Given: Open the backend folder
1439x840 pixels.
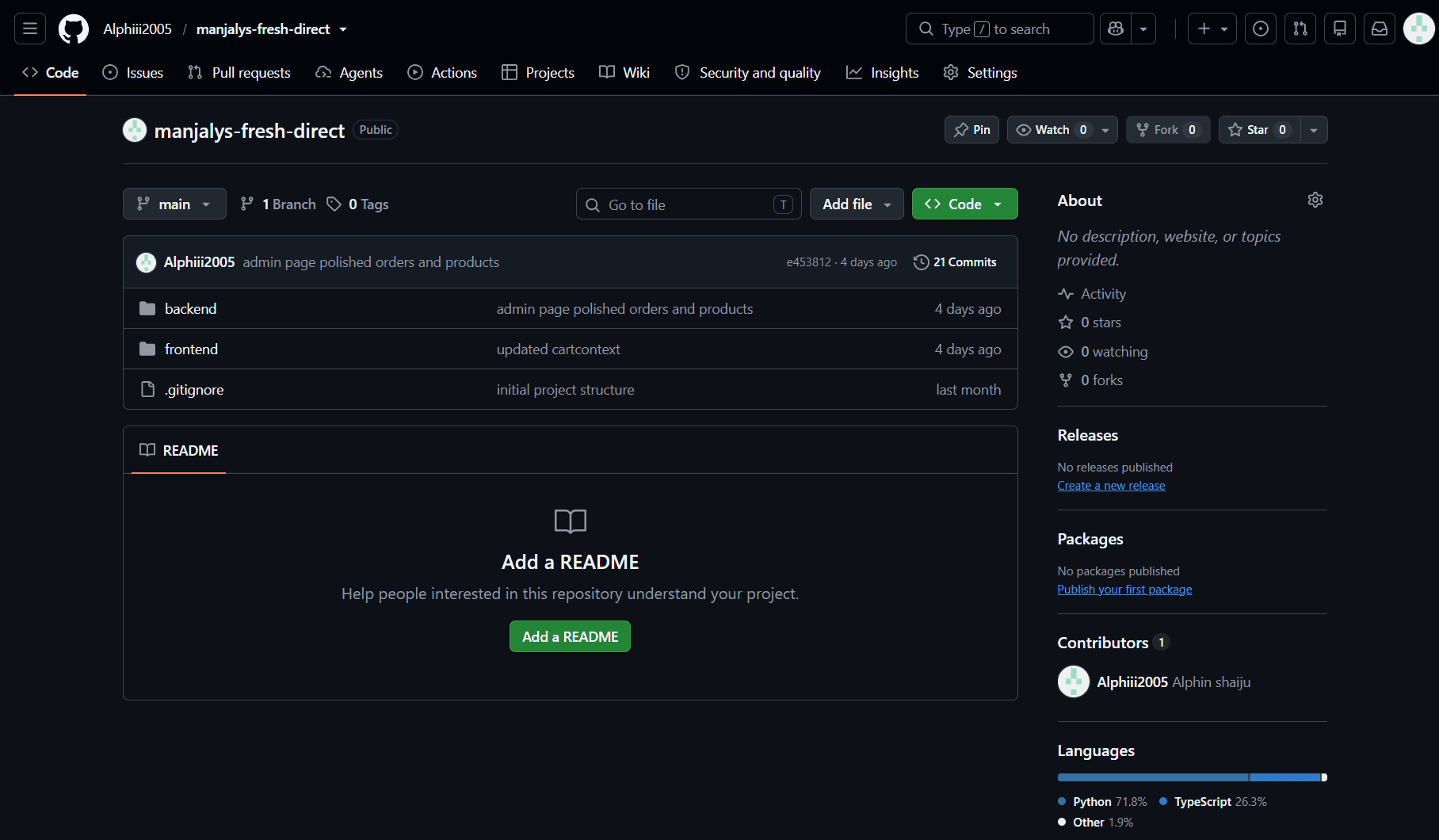Looking at the screenshot, I should click(190, 309).
